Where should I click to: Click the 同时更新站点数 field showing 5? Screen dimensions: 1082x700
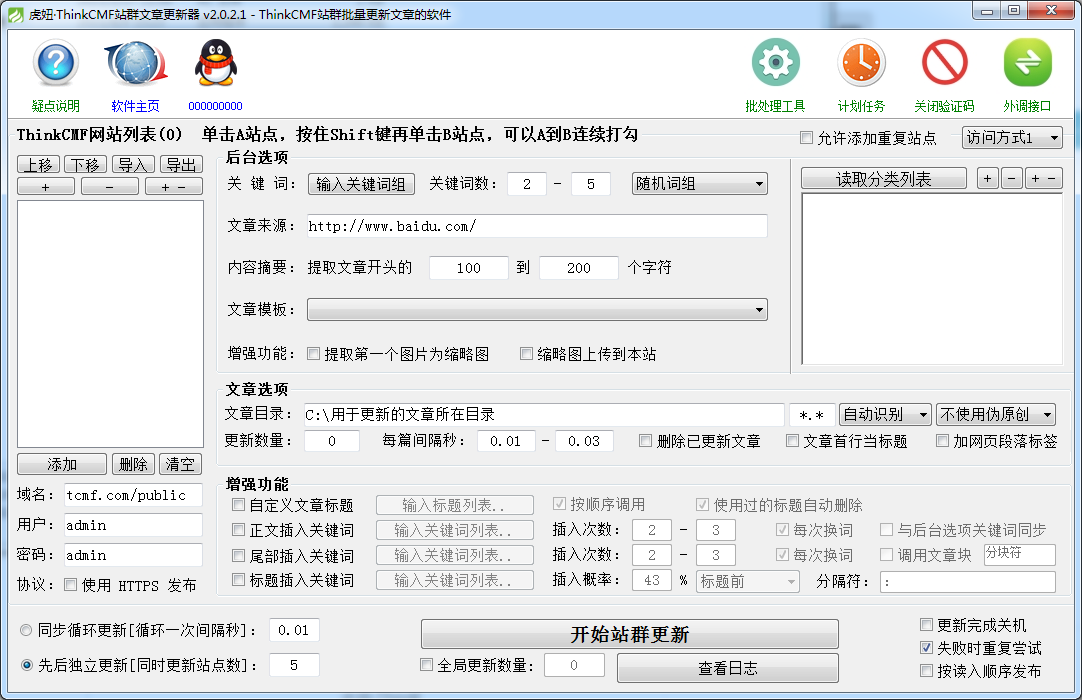(294, 665)
